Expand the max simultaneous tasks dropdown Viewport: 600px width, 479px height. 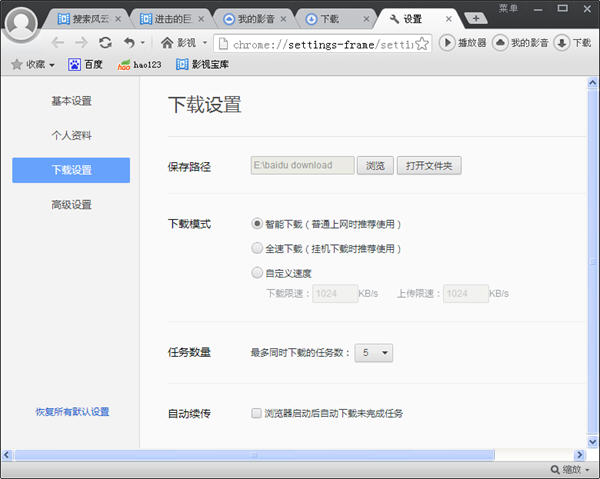point(376,352)
